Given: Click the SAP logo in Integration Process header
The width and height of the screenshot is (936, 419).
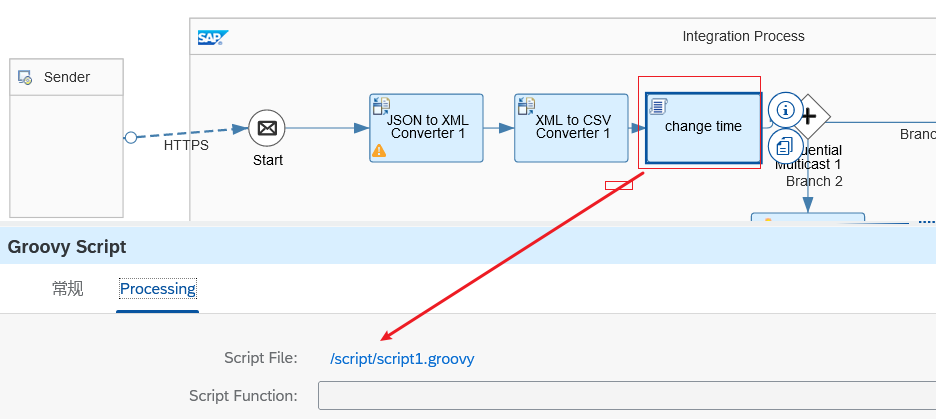Looking at the screenshot, I should 213,37.
